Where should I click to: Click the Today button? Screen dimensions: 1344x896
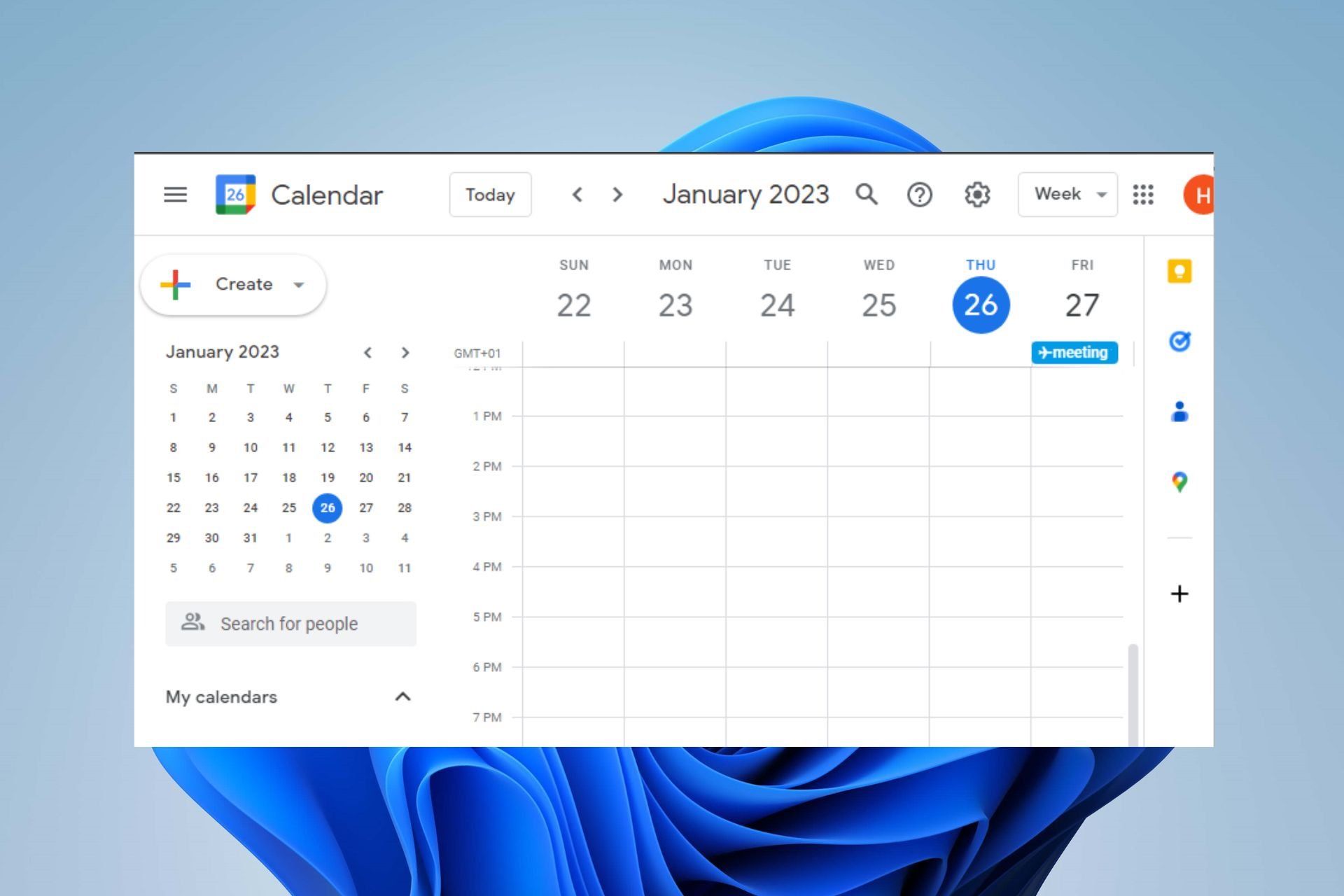coord(489,194)
